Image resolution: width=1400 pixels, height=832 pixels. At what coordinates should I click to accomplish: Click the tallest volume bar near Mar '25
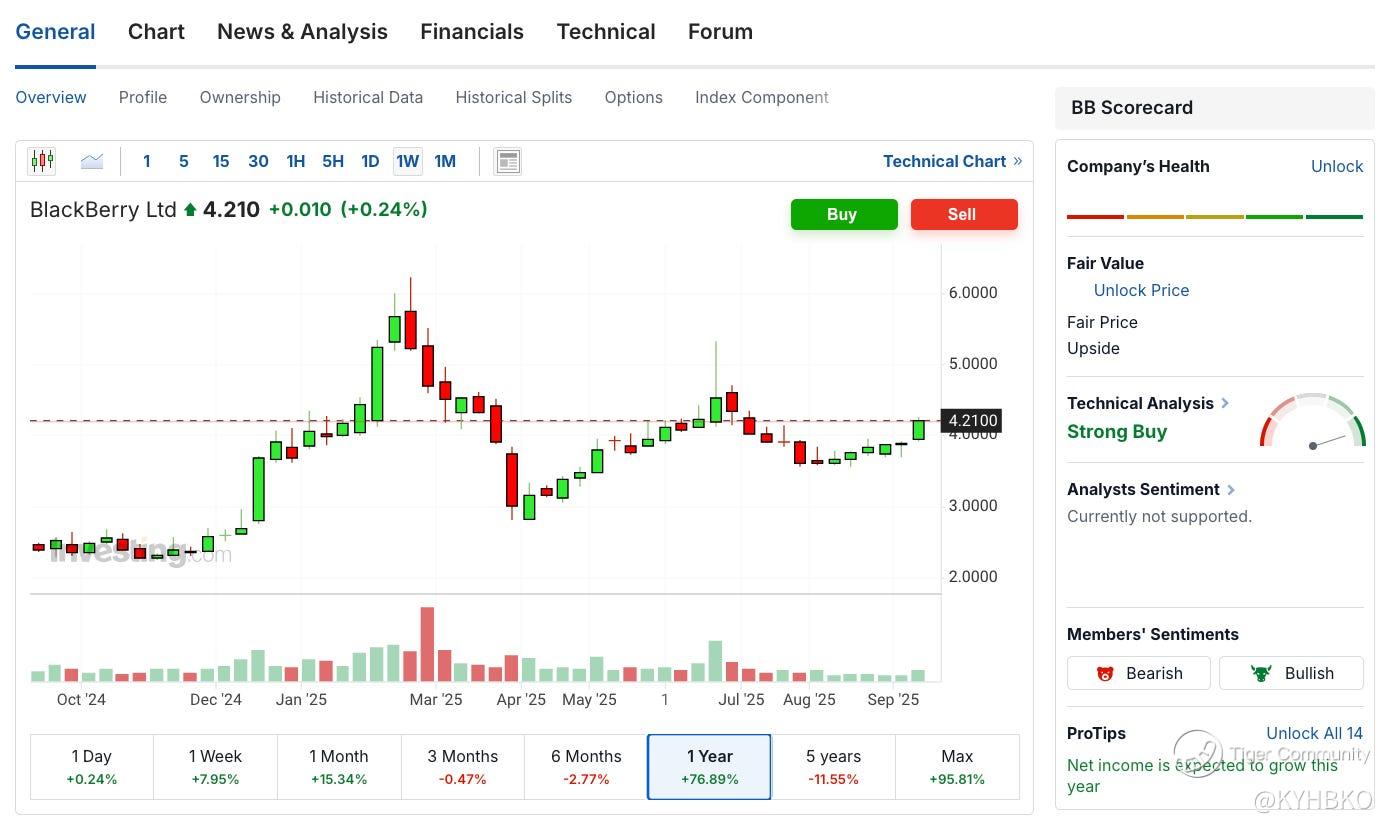pos(427,644)
